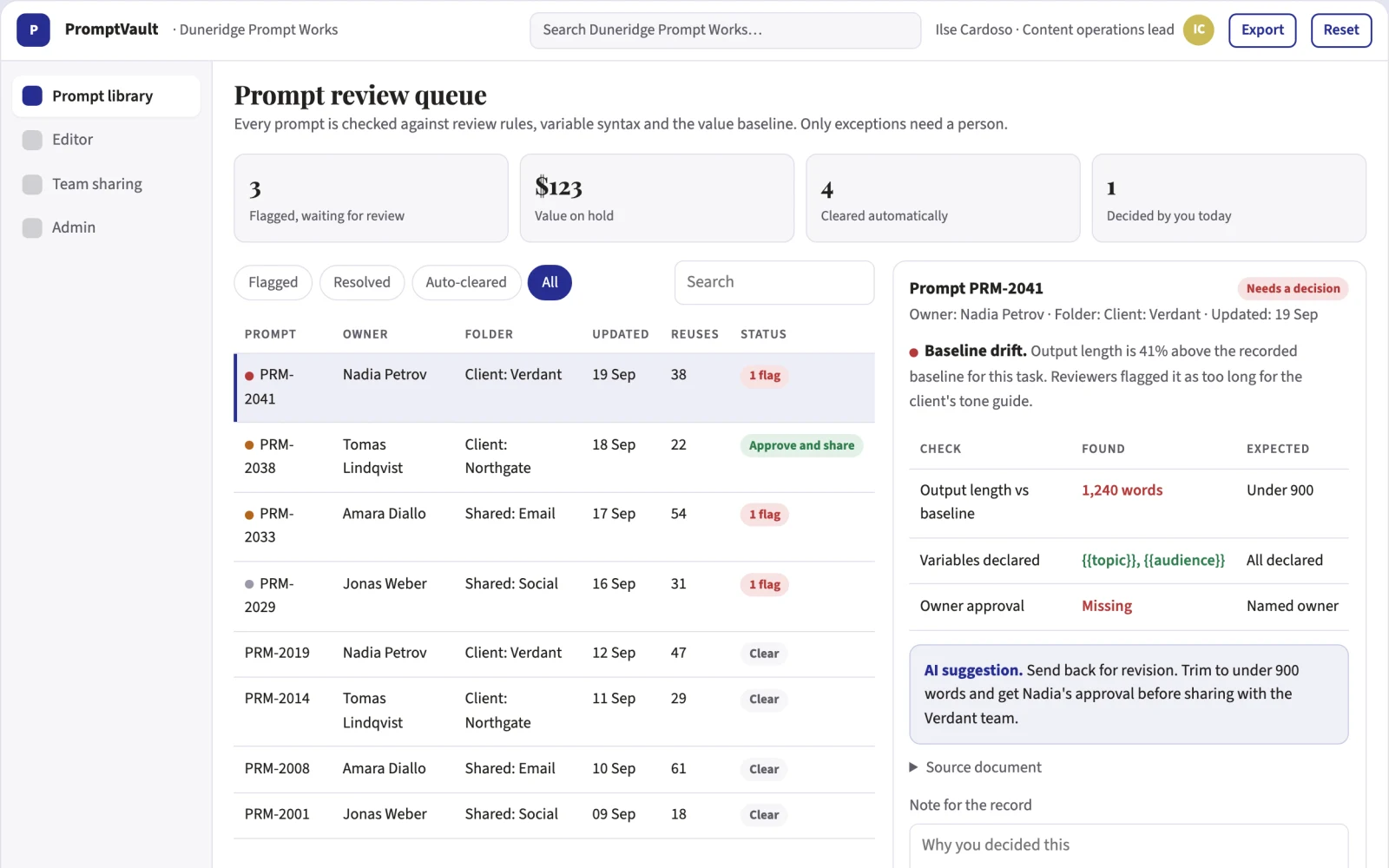Click the '1,240 words' found value
1389x868 pixels.
pyautogui.click(x=1122, y=490)
